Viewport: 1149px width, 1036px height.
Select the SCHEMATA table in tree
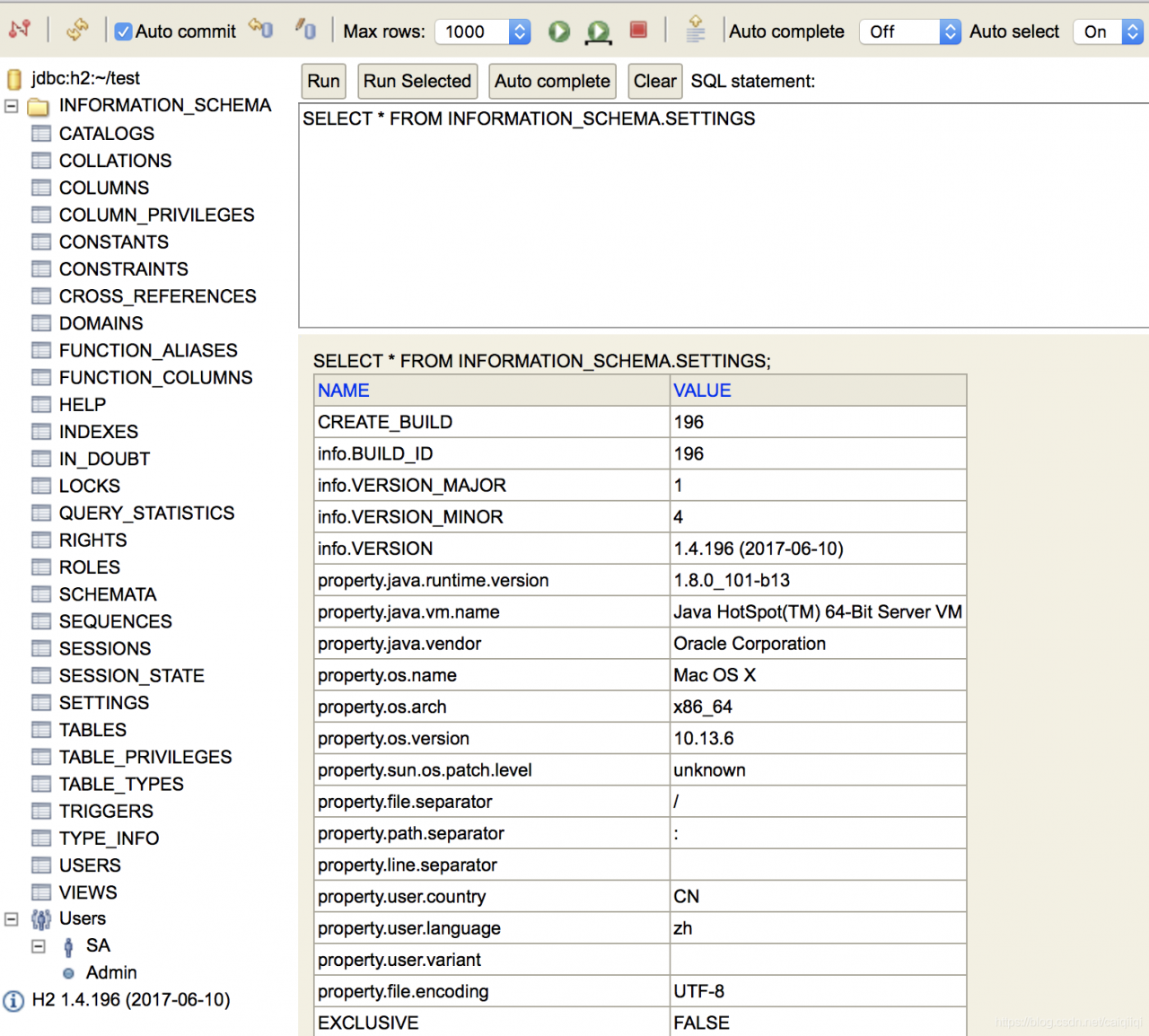(x=108, y=594)
